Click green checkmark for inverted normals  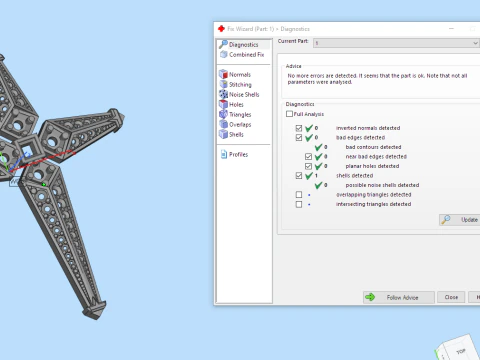(309, 128)
